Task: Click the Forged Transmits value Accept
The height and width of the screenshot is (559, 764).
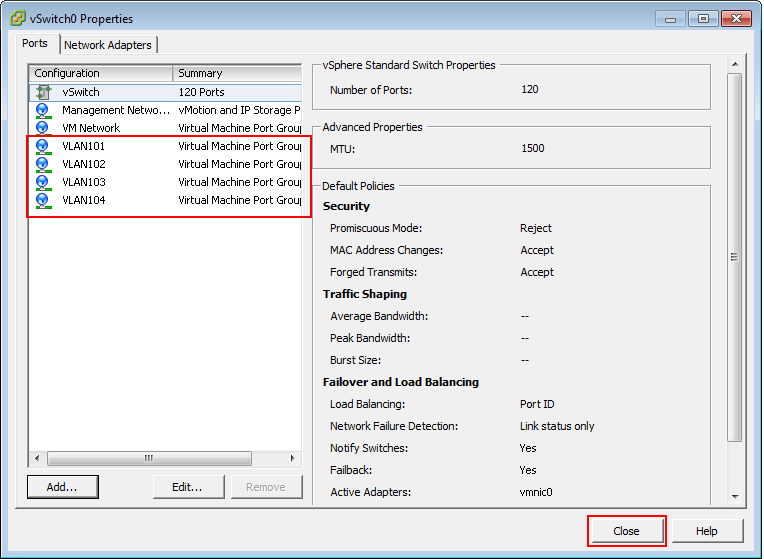Action: click(537, 272)
